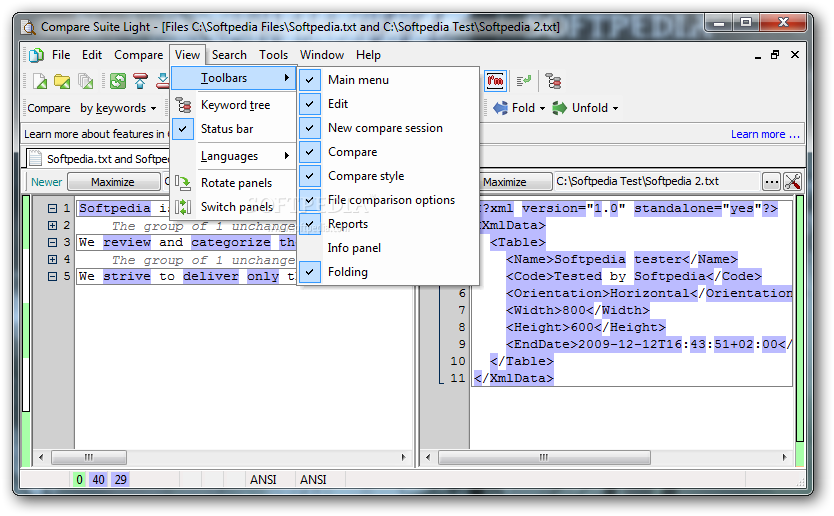Screen dimensions: 834x516
Task: Click the 29 count in status bar
Action: [121, 480]
